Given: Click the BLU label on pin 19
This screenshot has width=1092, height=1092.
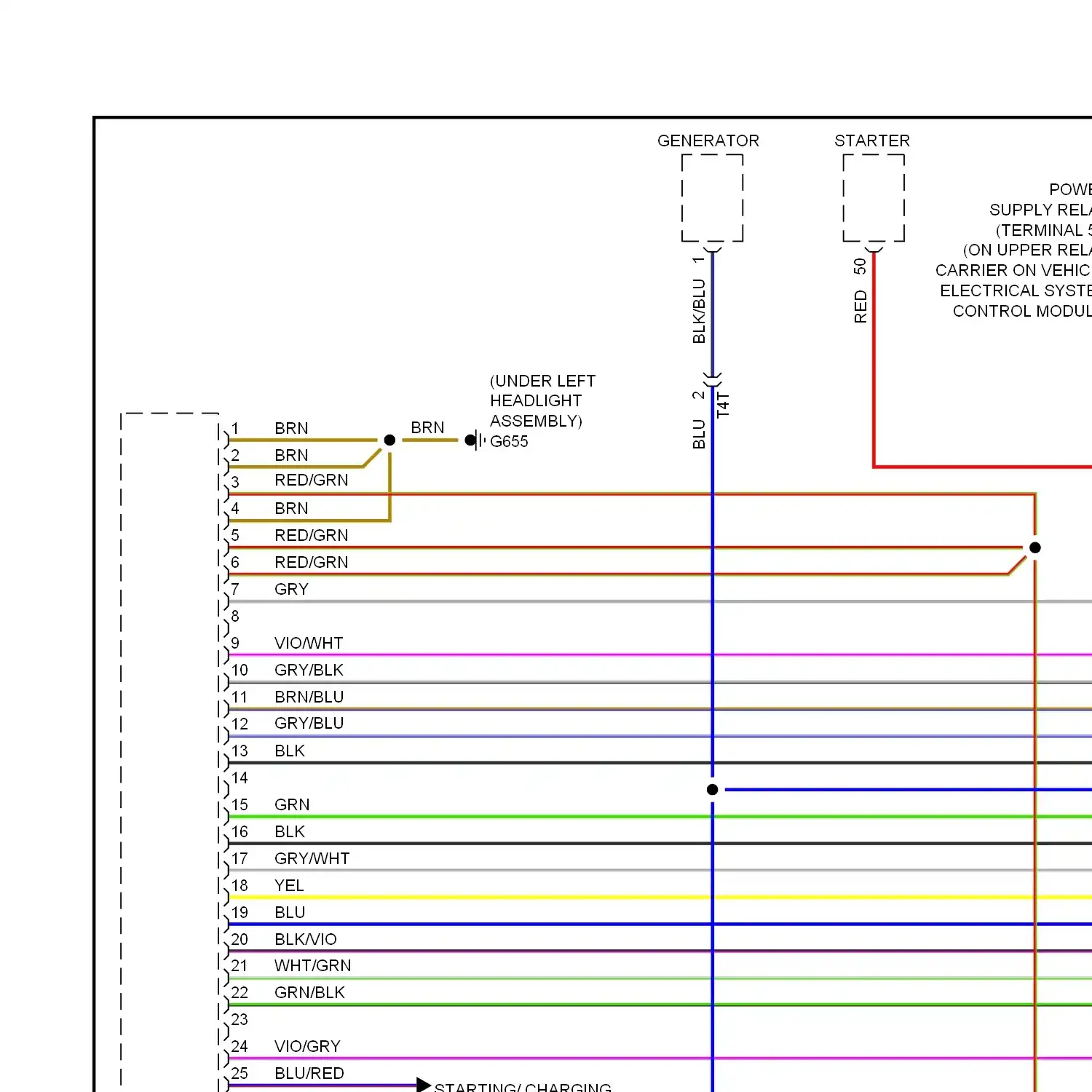Looking at the screenshot, I should [x=290, y=912].
